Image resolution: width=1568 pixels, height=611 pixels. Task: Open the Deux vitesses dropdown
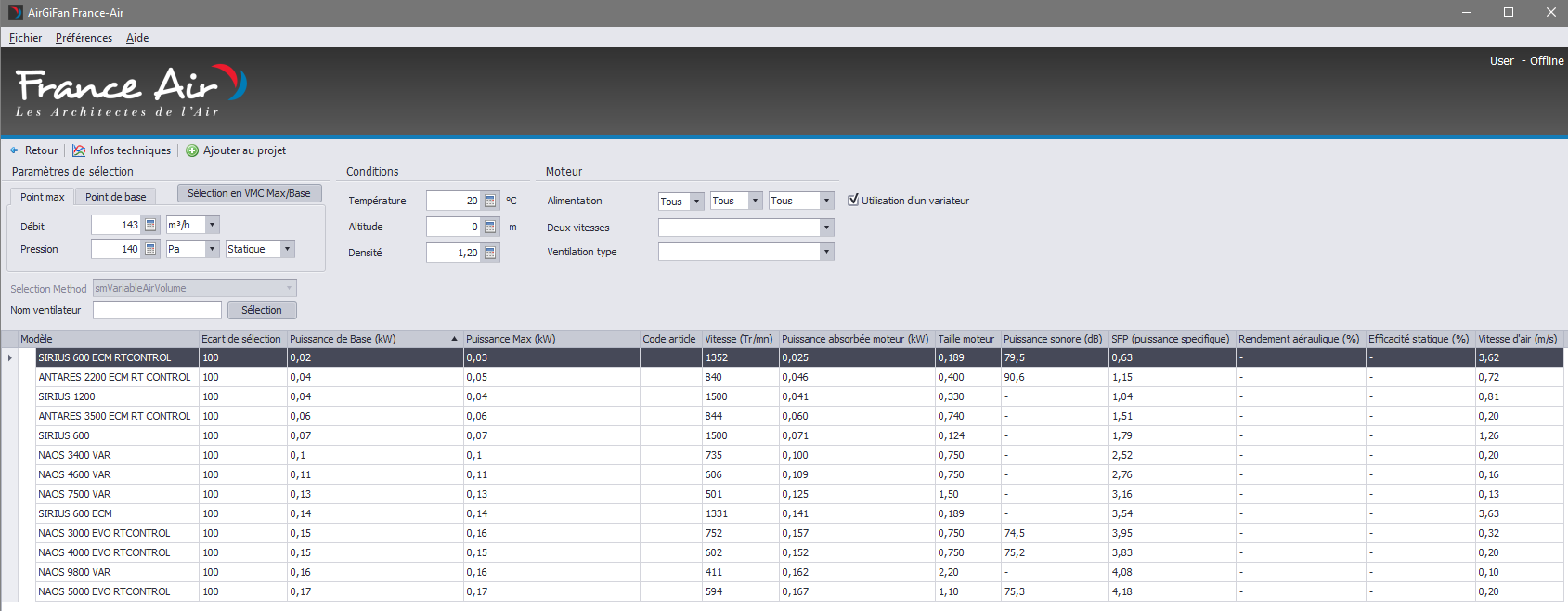[826, 227]
